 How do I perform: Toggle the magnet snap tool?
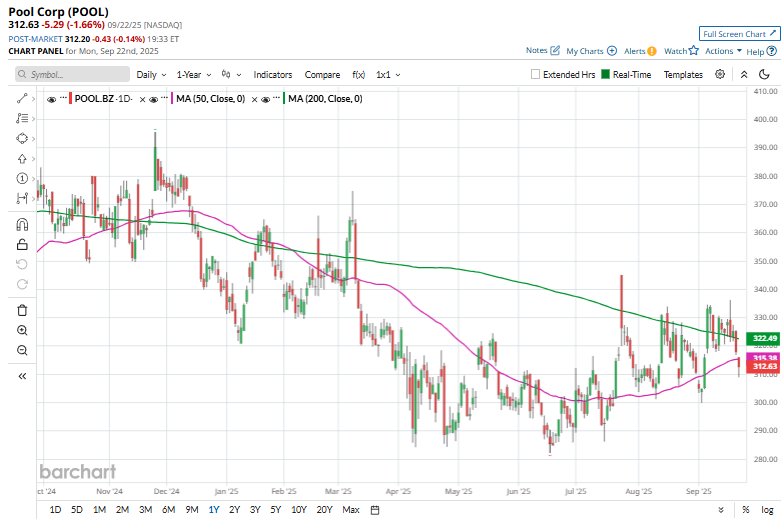click(22, 225)
